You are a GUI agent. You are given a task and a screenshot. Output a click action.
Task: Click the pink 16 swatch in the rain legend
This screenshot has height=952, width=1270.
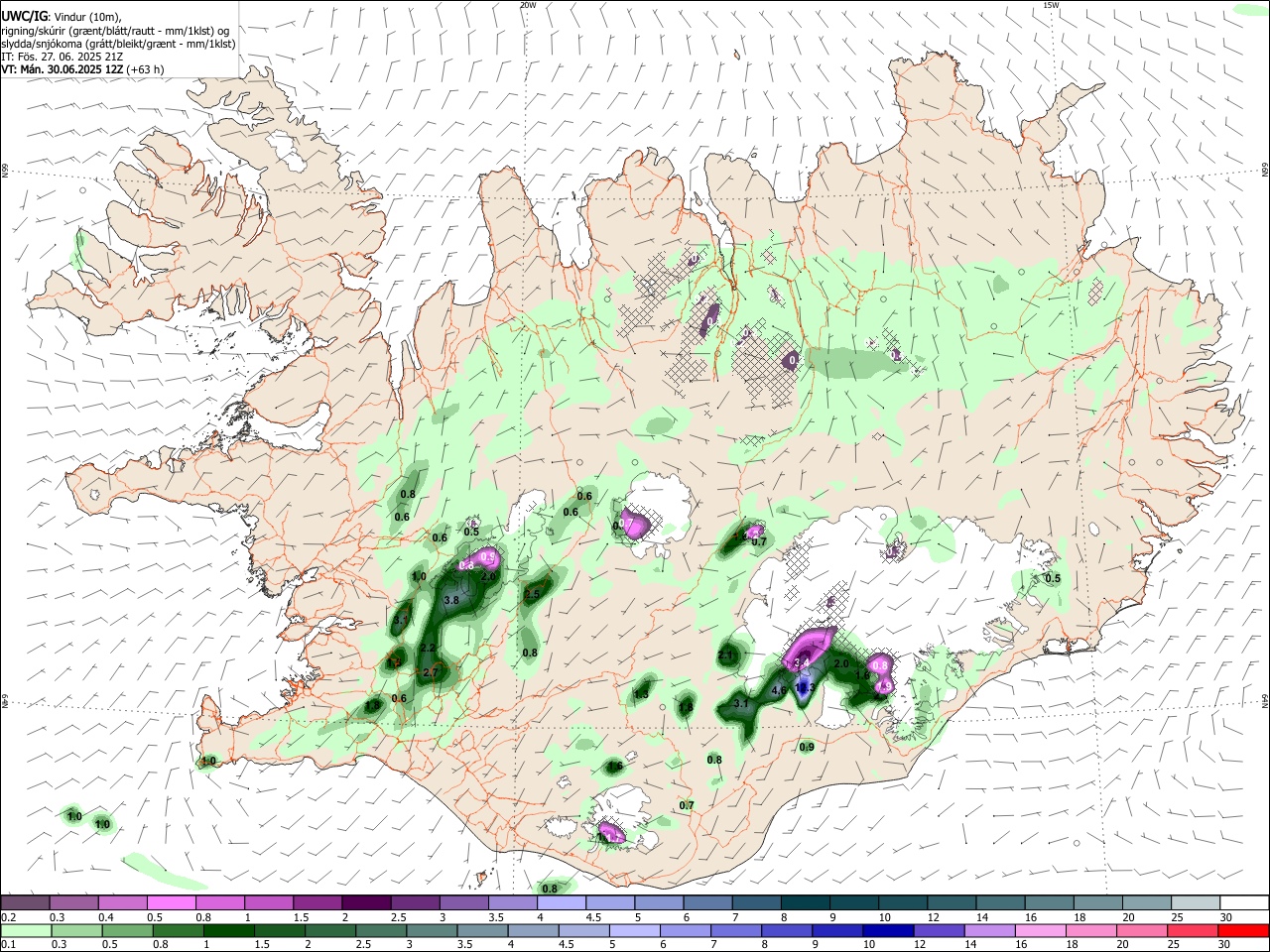coord(1041,930)
